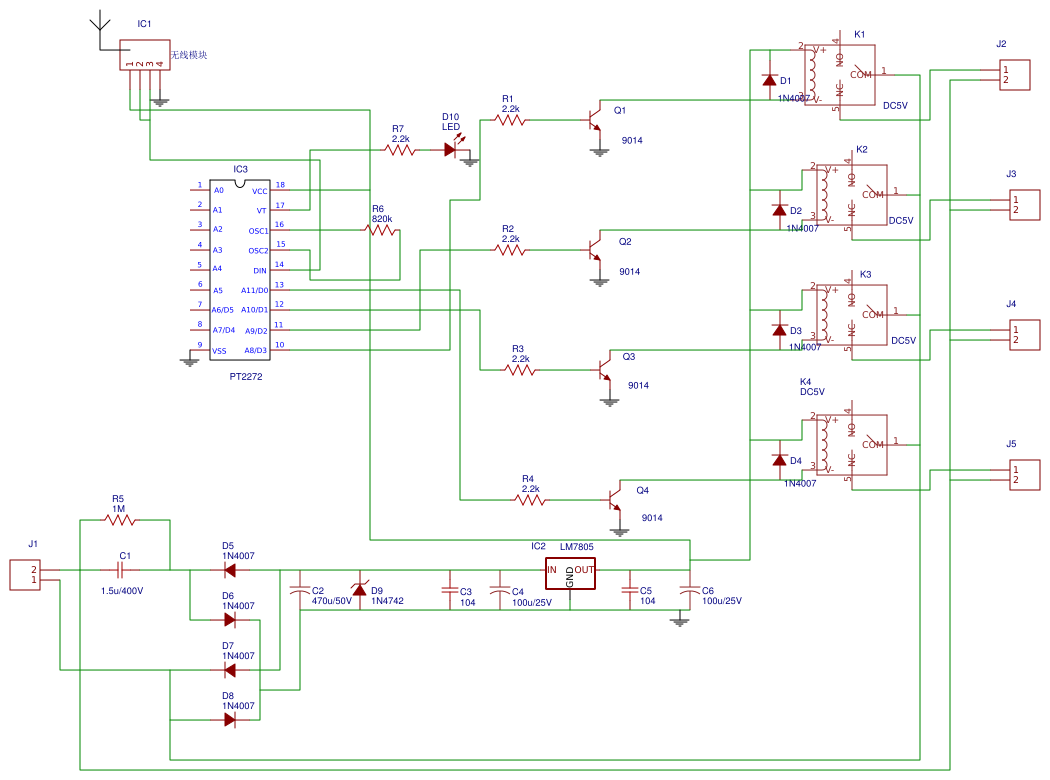Screen dimensions: 1050x780
Task: Select relay K2 symbol
Action: [x=852, y=195]
